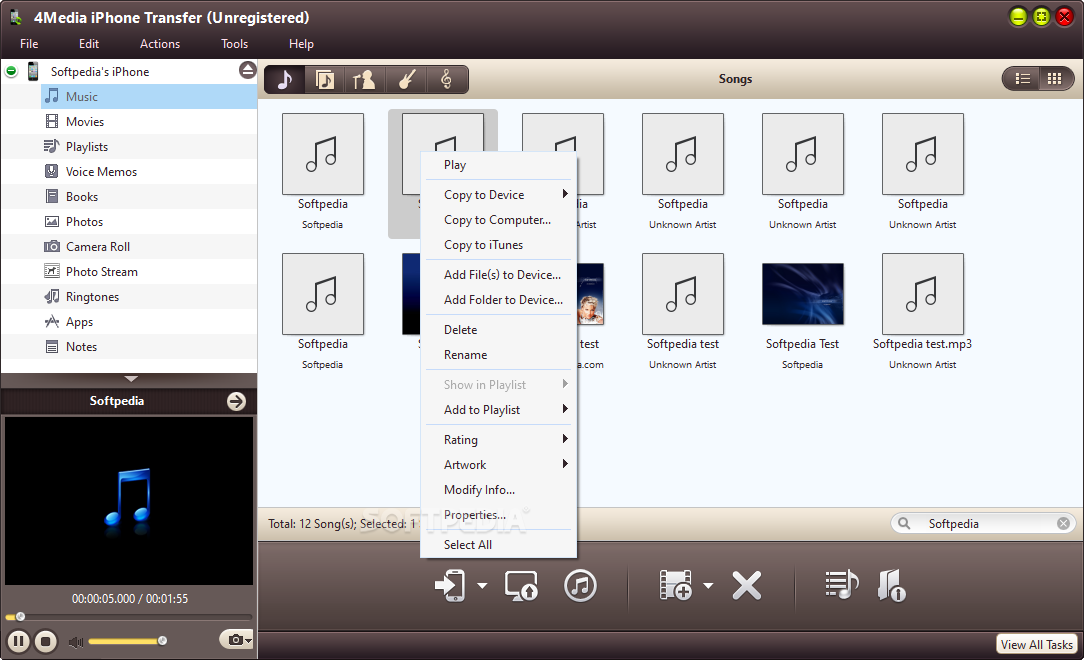Switch to list view mode
This screenshot has height=660, width=1084.
pos(1022,79)
